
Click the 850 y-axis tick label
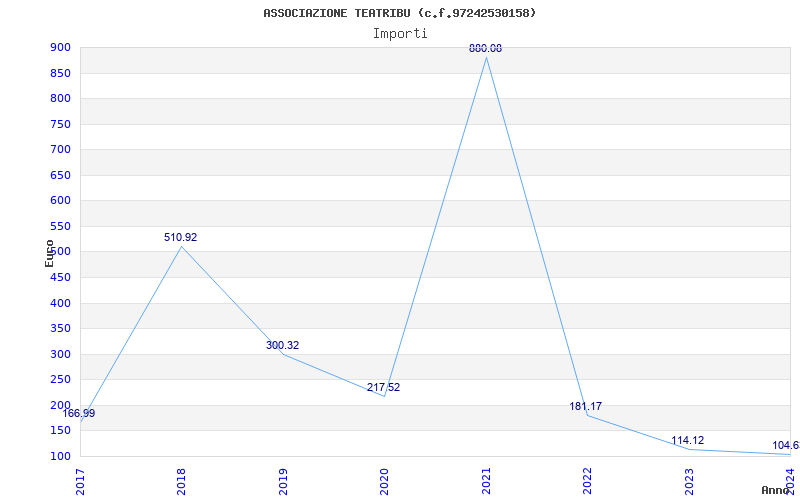[x=60, y=73]
